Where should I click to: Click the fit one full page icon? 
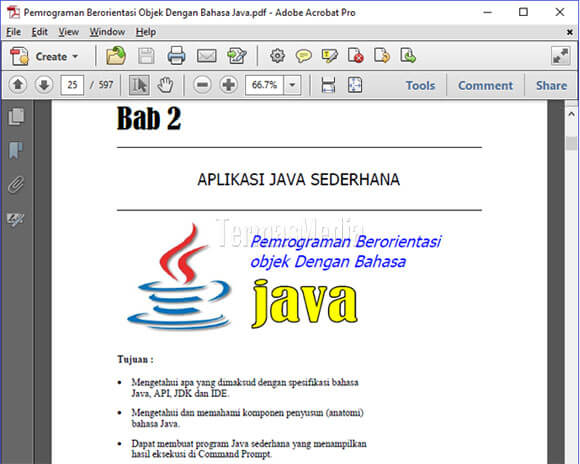pyautogui.click(x=355, y=85)
